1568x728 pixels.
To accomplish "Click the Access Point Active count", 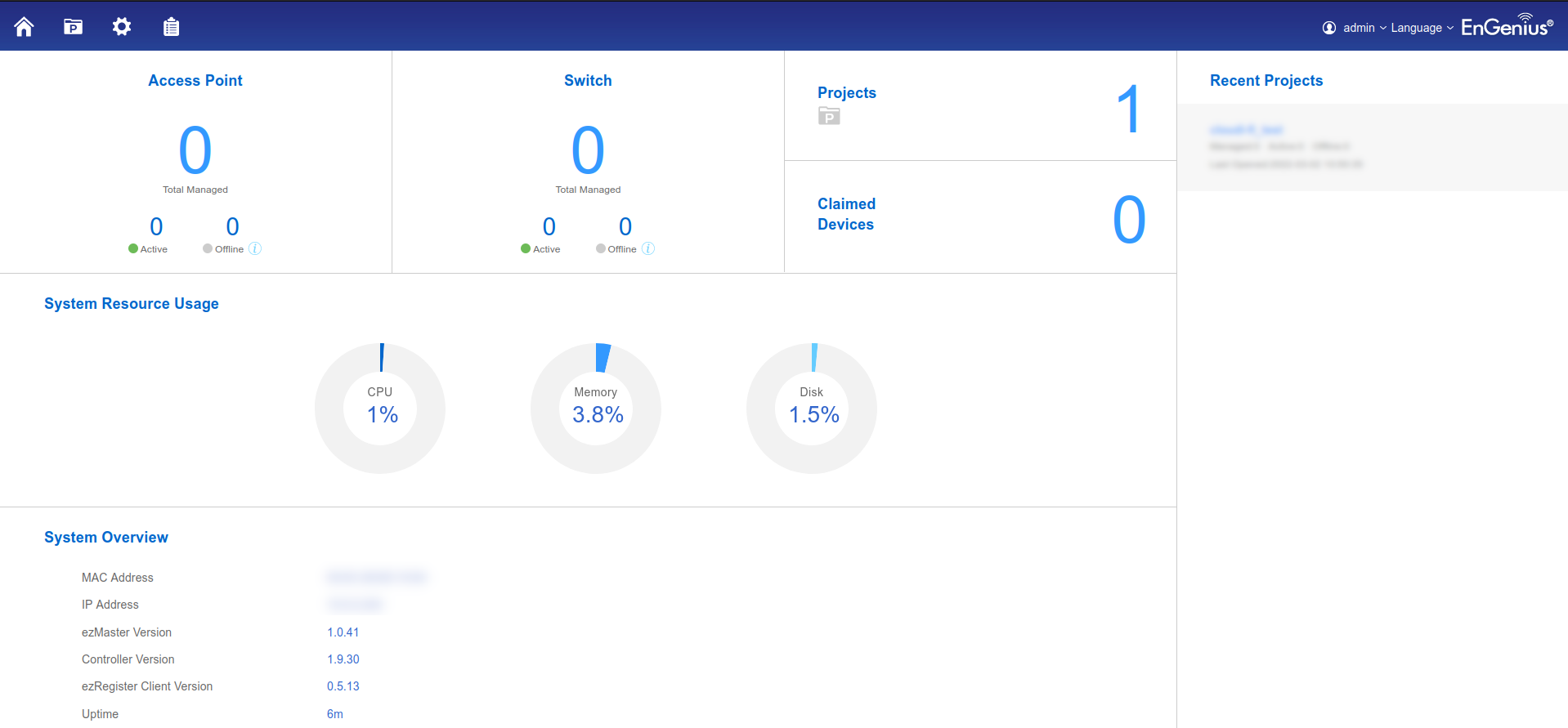I will pos(156,226).
